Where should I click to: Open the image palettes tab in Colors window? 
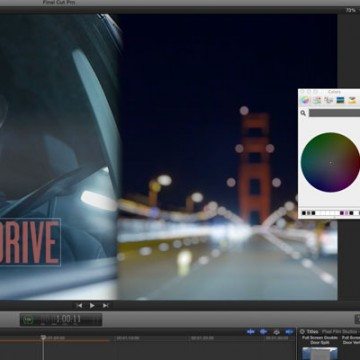click(340, 100)
